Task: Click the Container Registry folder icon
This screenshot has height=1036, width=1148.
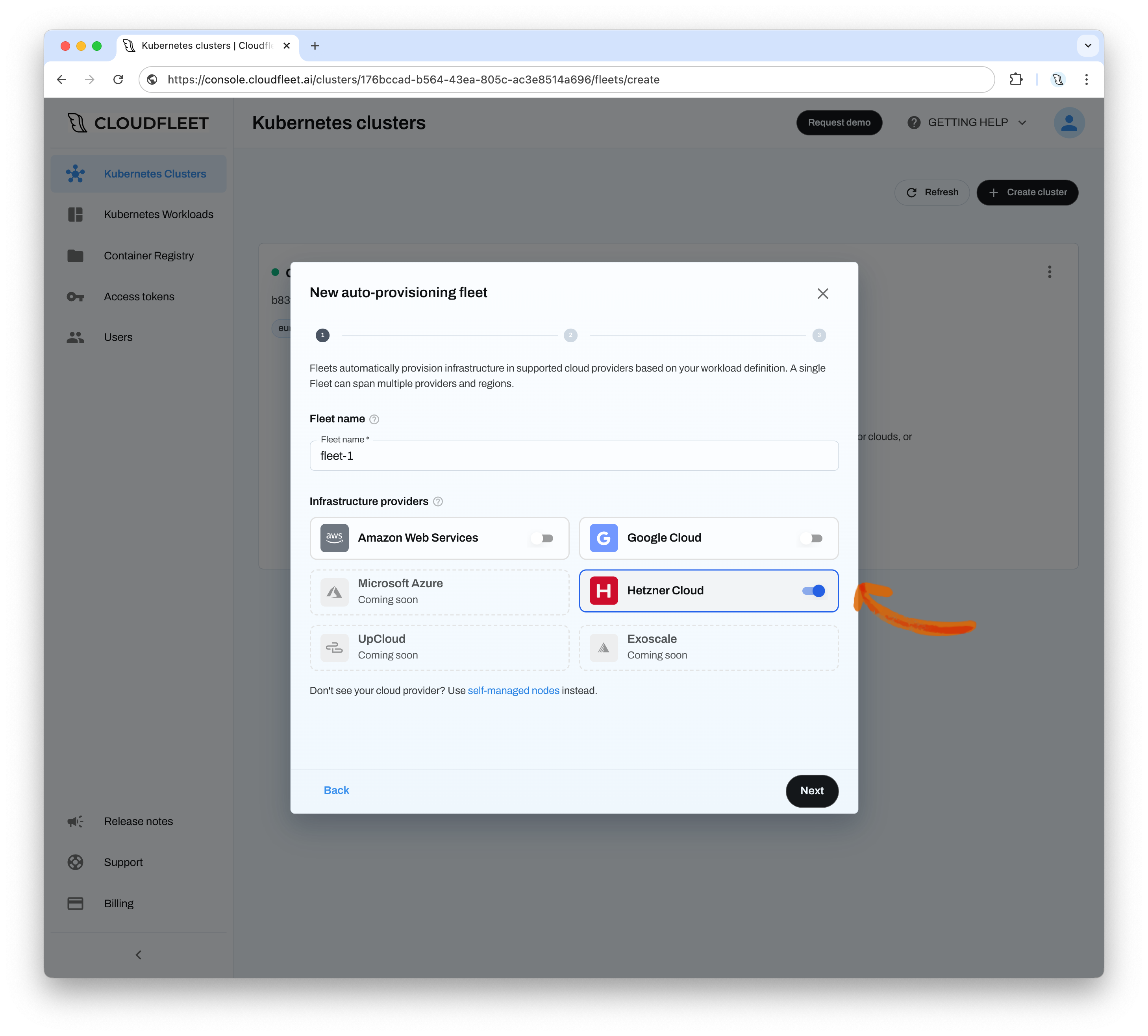Action: (x=75, y=255)
